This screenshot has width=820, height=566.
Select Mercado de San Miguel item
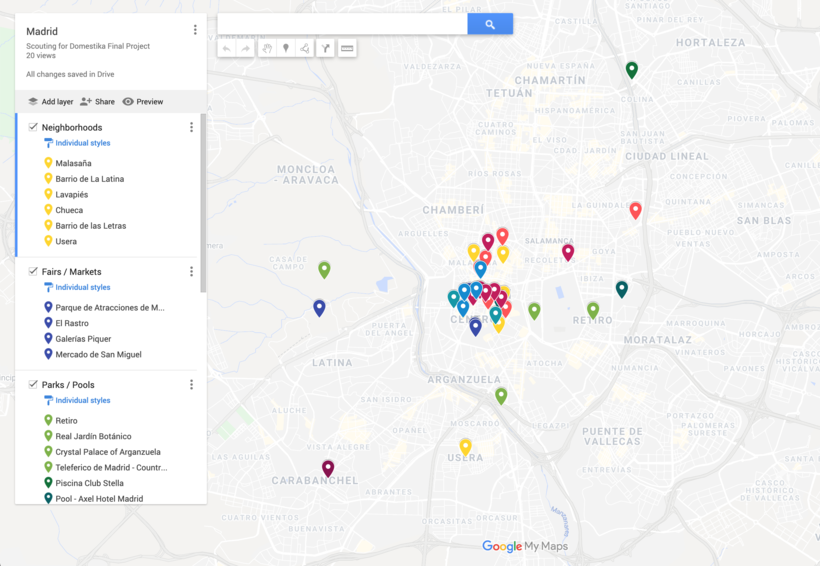click(x=98, y=355)
